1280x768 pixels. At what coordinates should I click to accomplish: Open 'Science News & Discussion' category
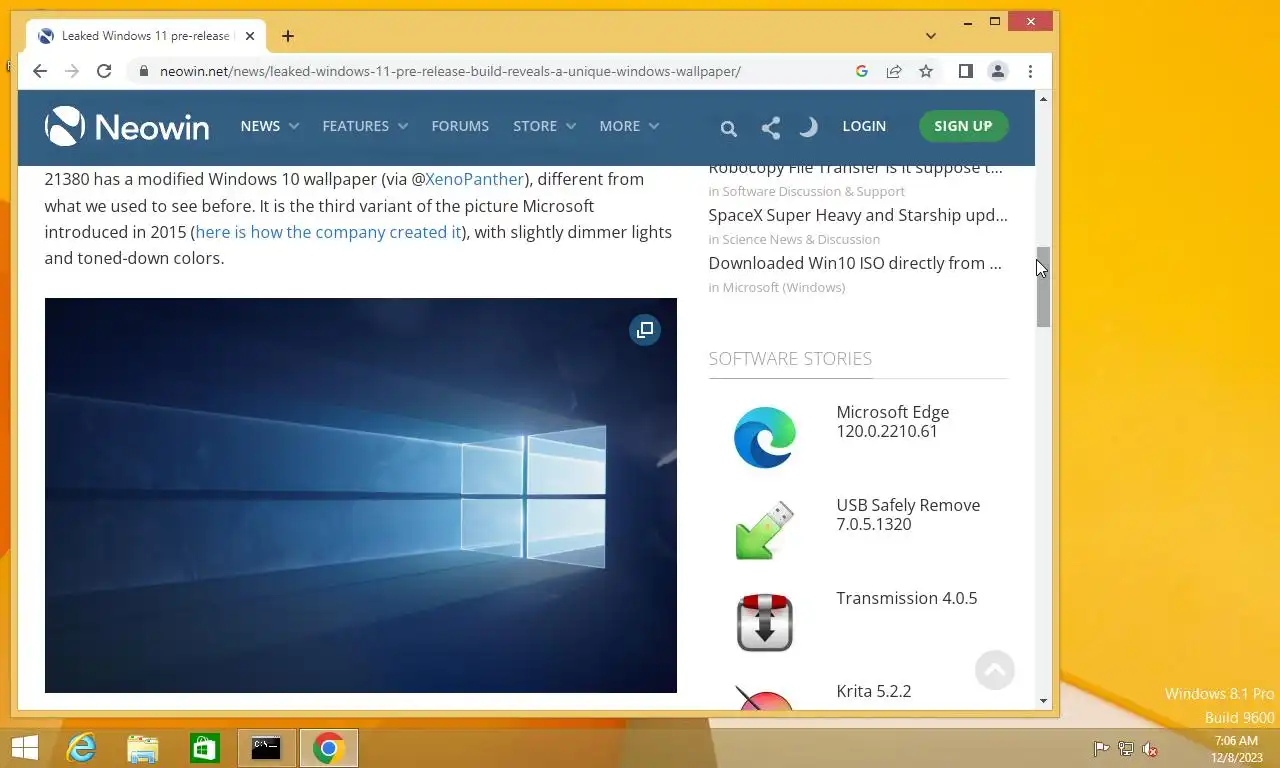click(x=801, y=239)
